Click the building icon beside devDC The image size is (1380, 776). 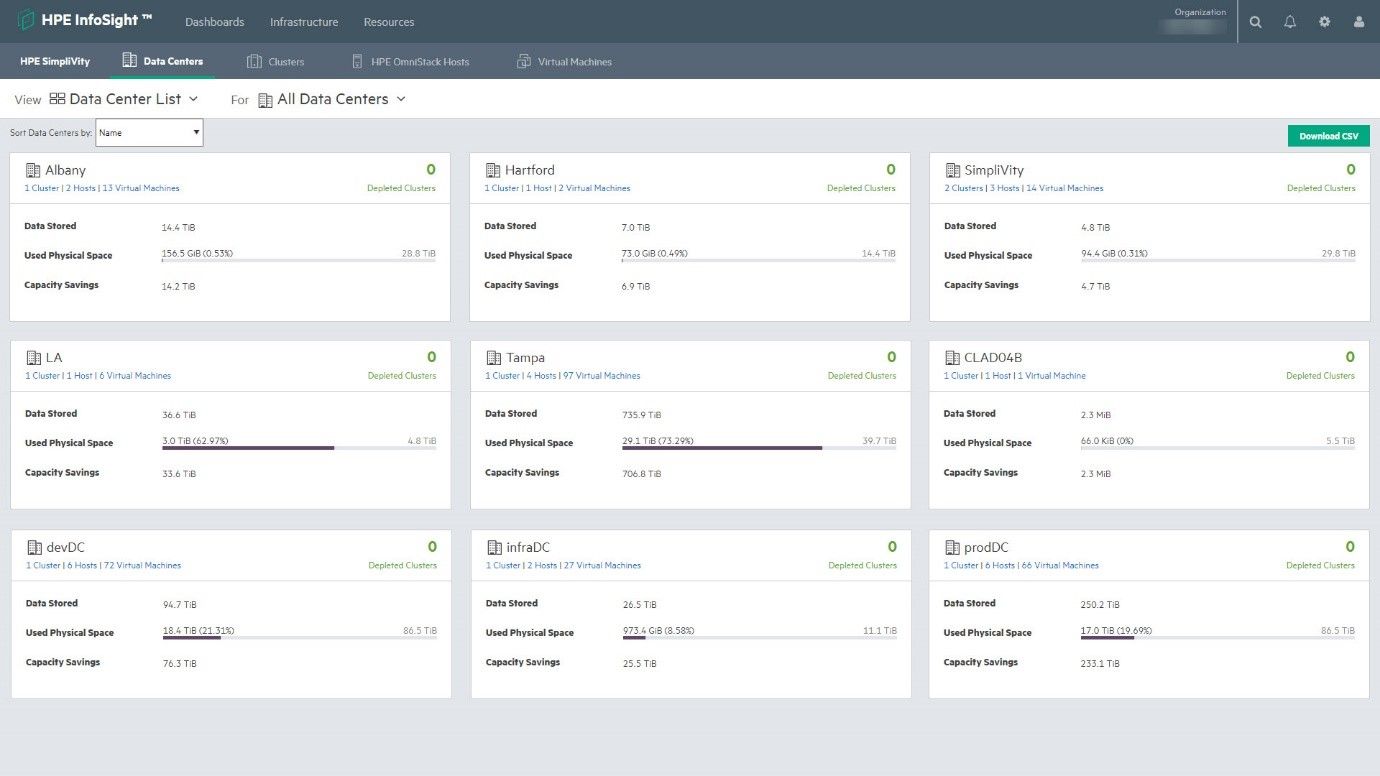(x=34, y=547)
